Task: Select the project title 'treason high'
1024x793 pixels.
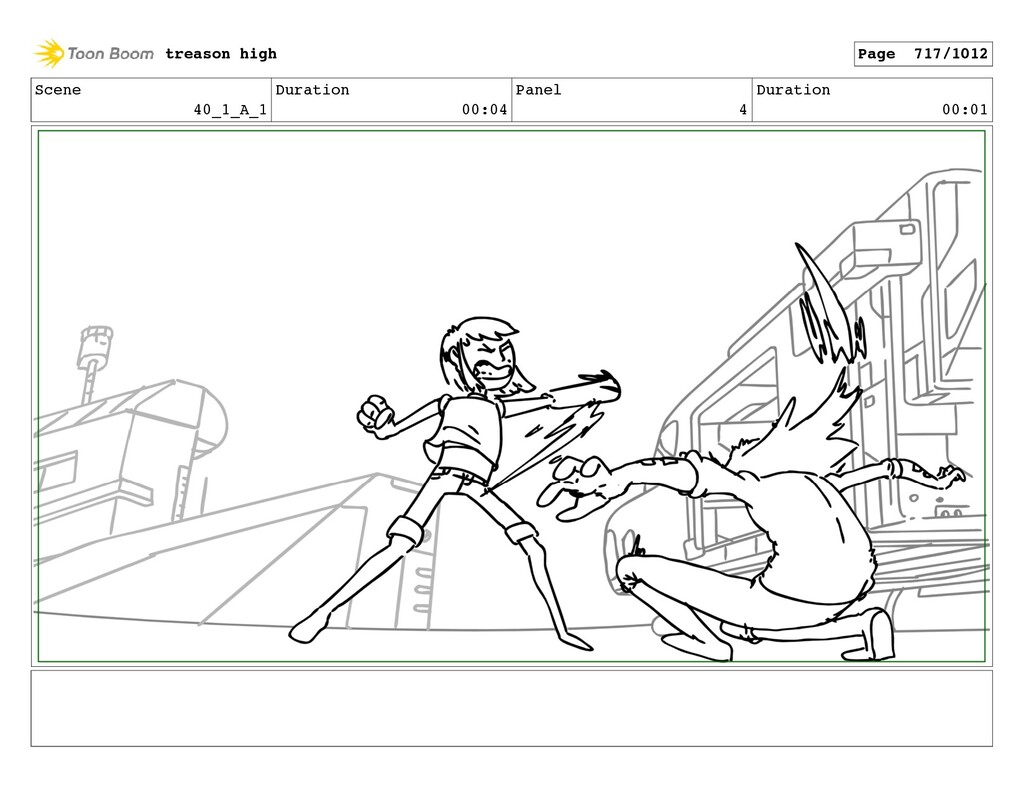Action: tap(221, 54)
